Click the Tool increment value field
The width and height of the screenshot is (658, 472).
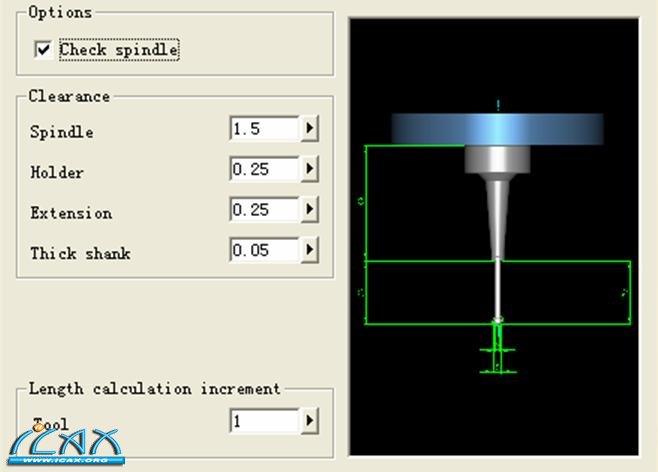[x=265, y=421]
